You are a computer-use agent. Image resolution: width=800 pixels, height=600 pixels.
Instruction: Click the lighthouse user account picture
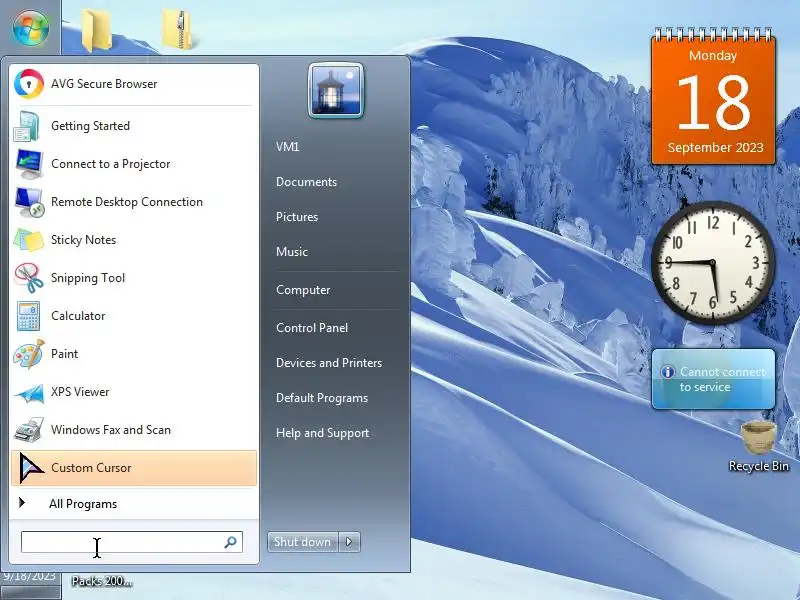coord(336,91)
